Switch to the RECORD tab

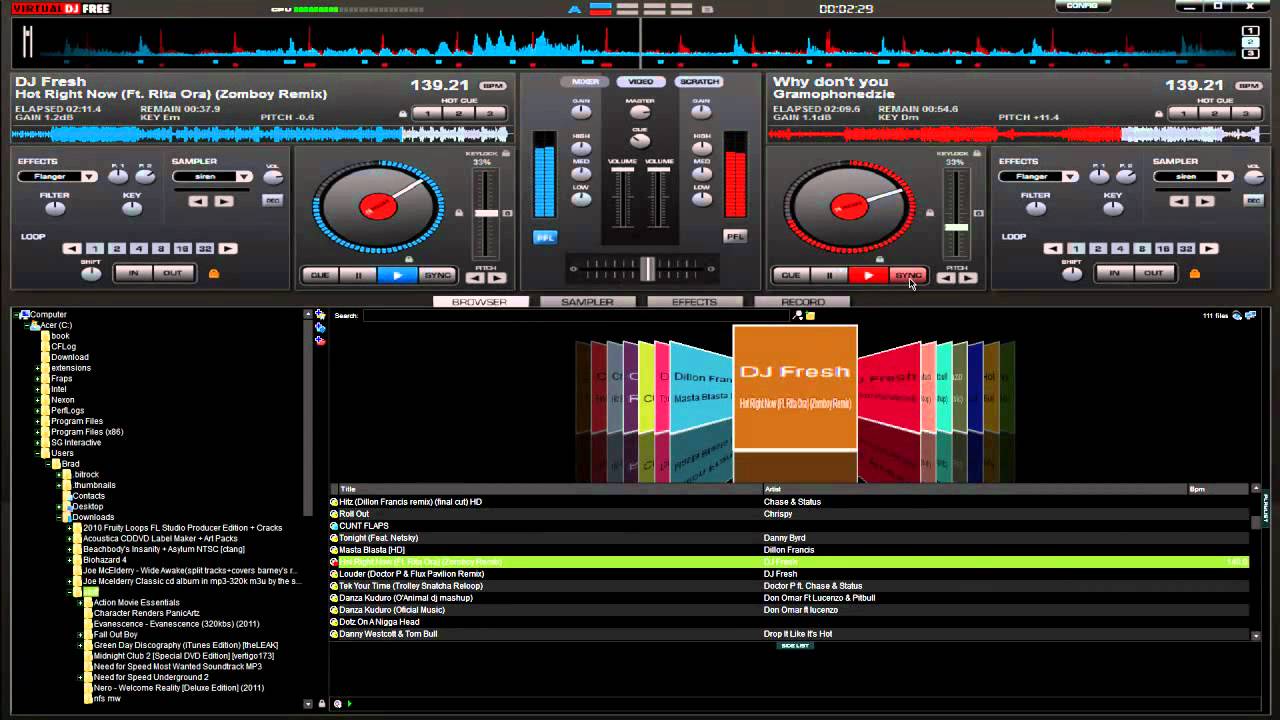pos(802,302)
